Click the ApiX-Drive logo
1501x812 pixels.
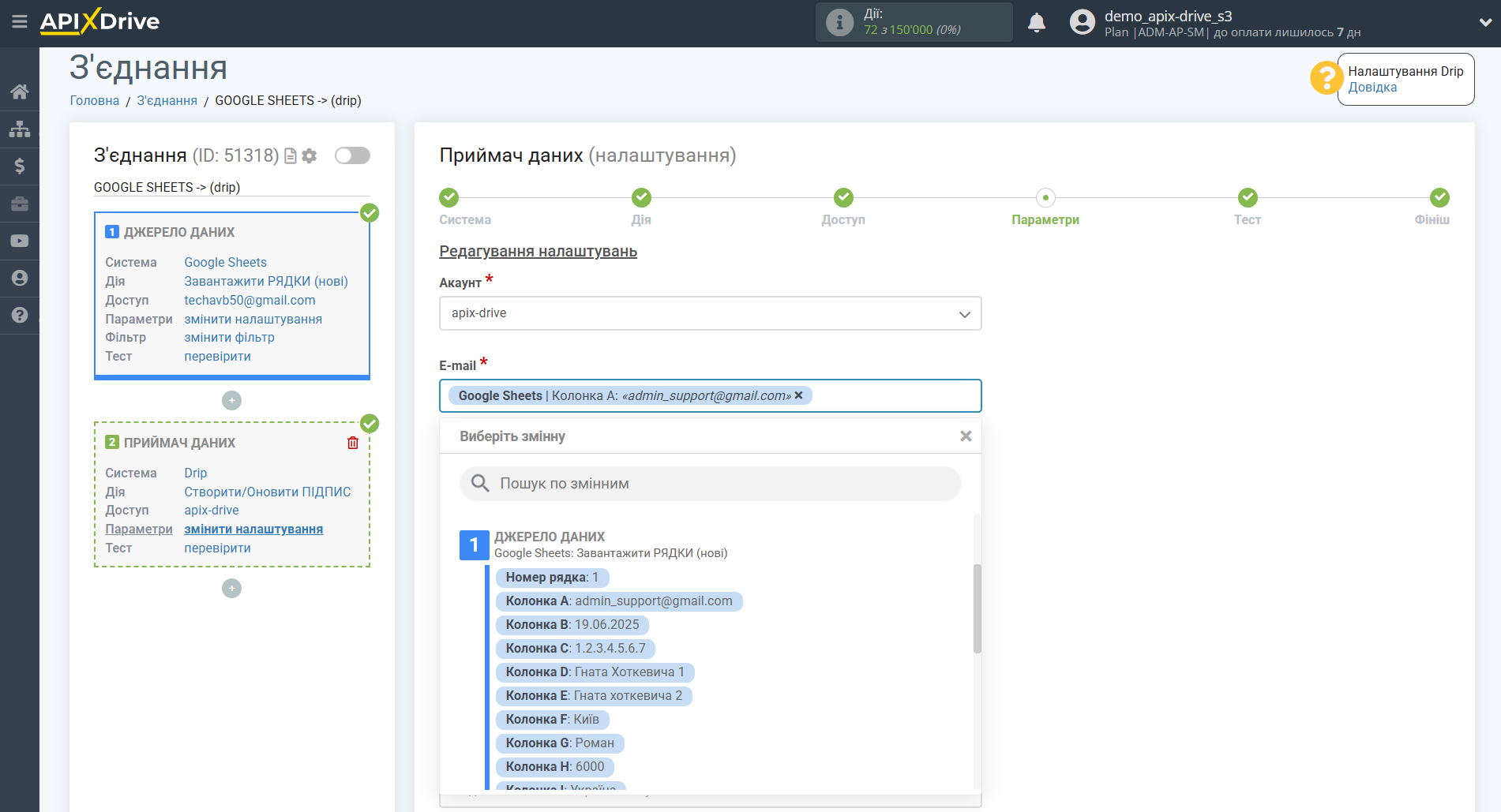[x=99, y=21]
